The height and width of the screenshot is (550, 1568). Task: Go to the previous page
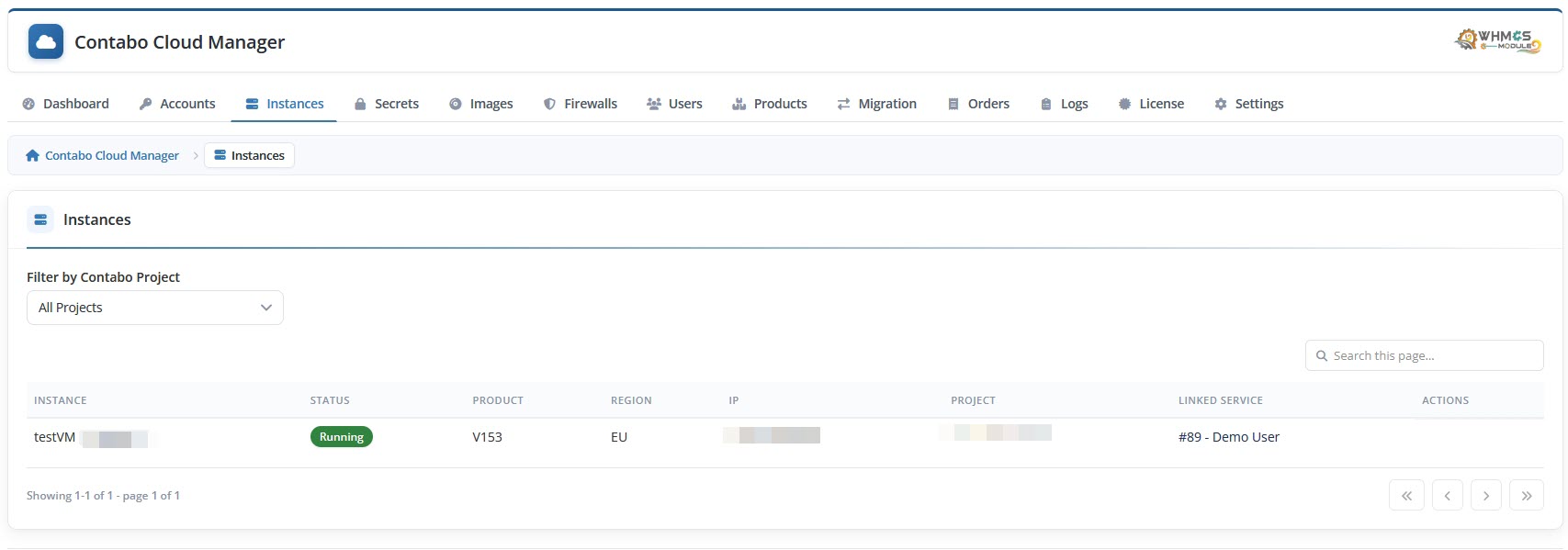pos(1447,495)
